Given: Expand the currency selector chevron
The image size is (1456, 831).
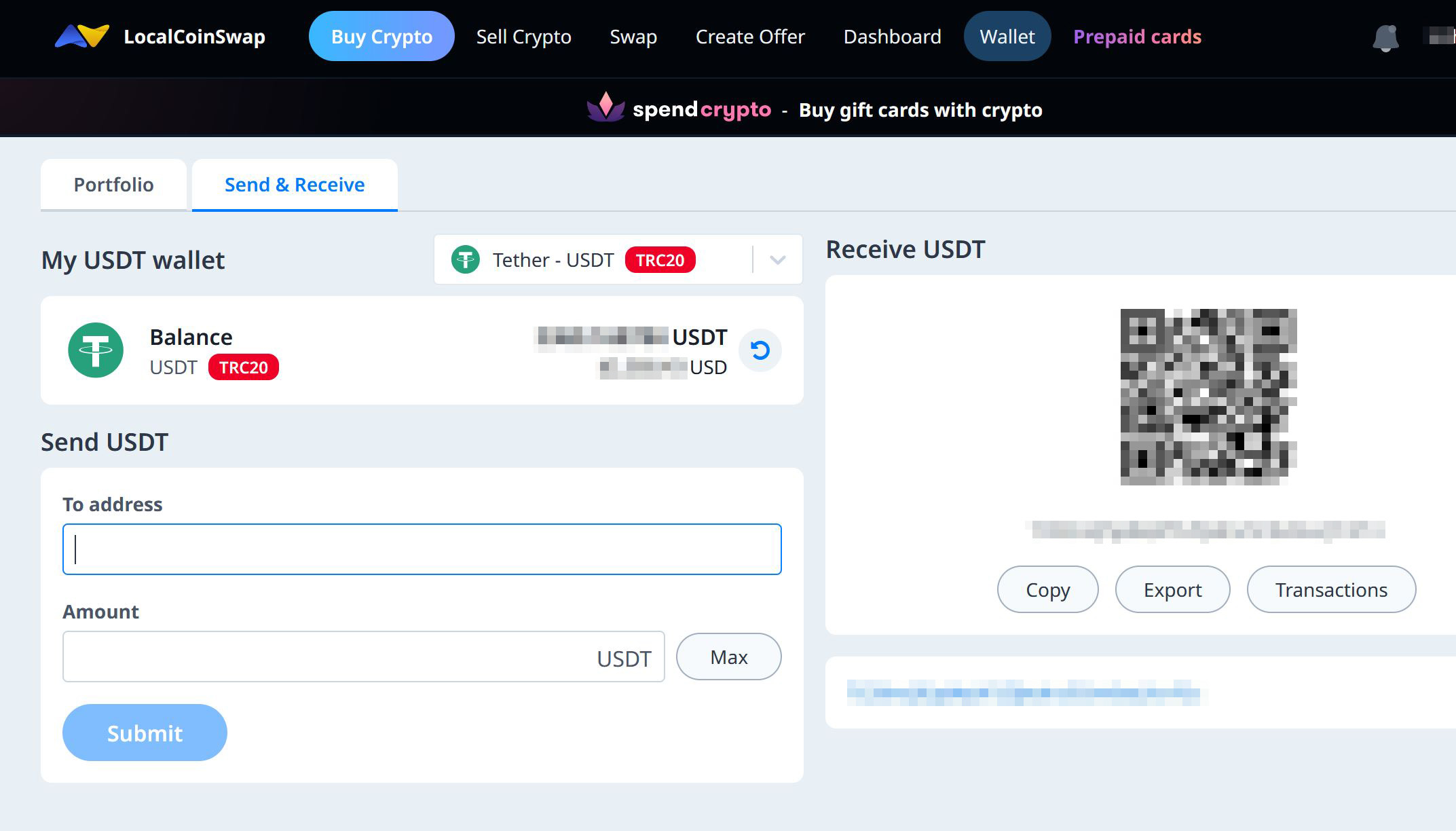Looking at the screenshot, I should [778, 260].
